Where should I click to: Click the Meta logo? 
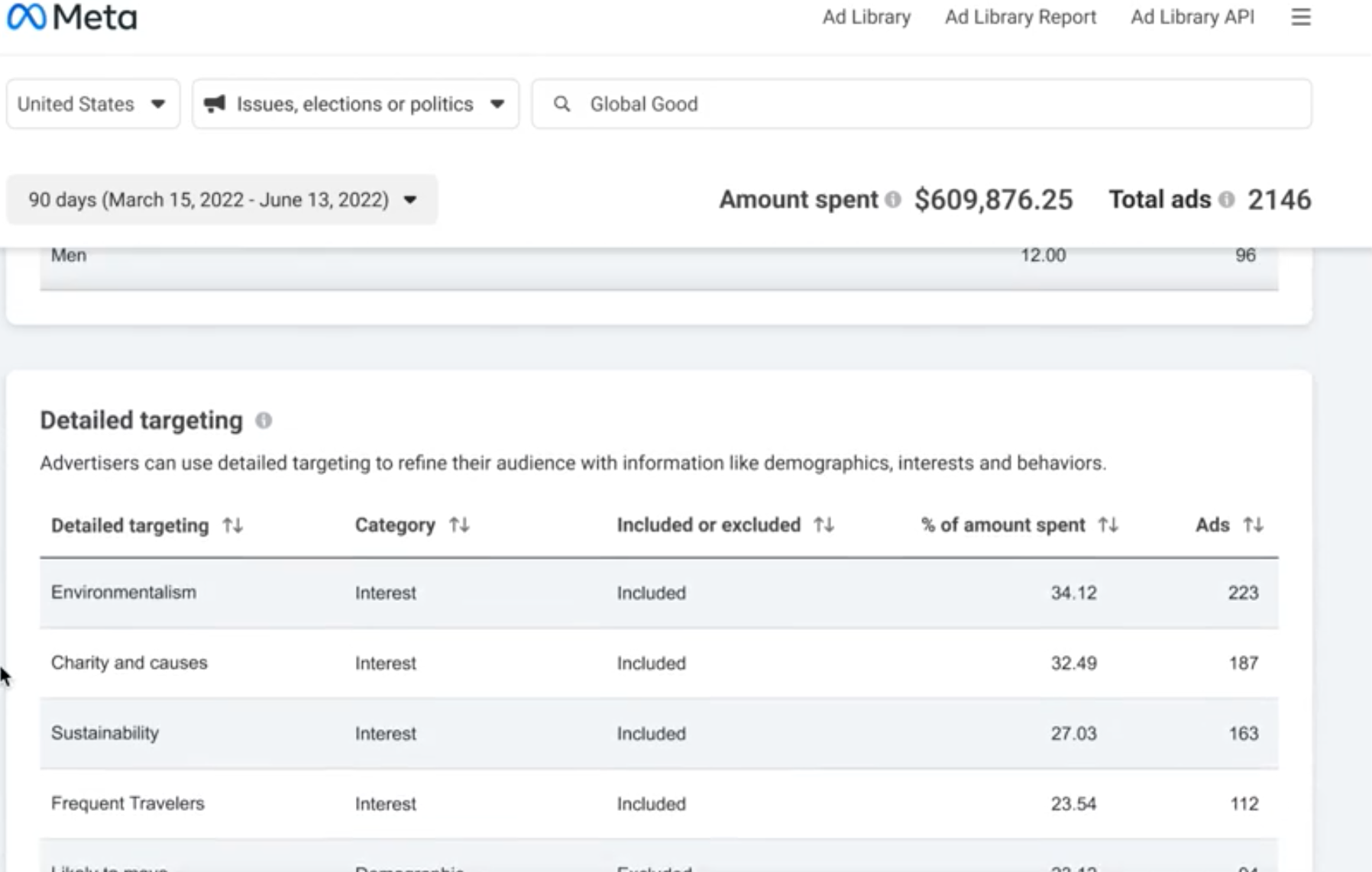tap(72, 18)
